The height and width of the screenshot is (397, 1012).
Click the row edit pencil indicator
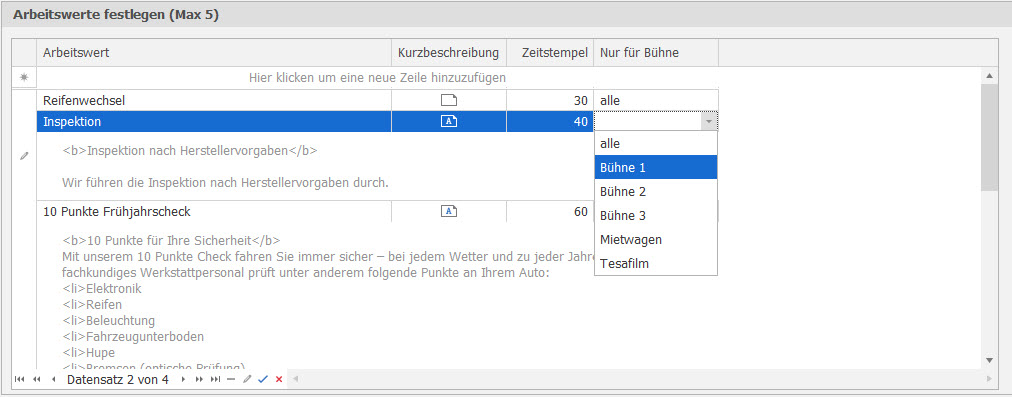point(25,156)
